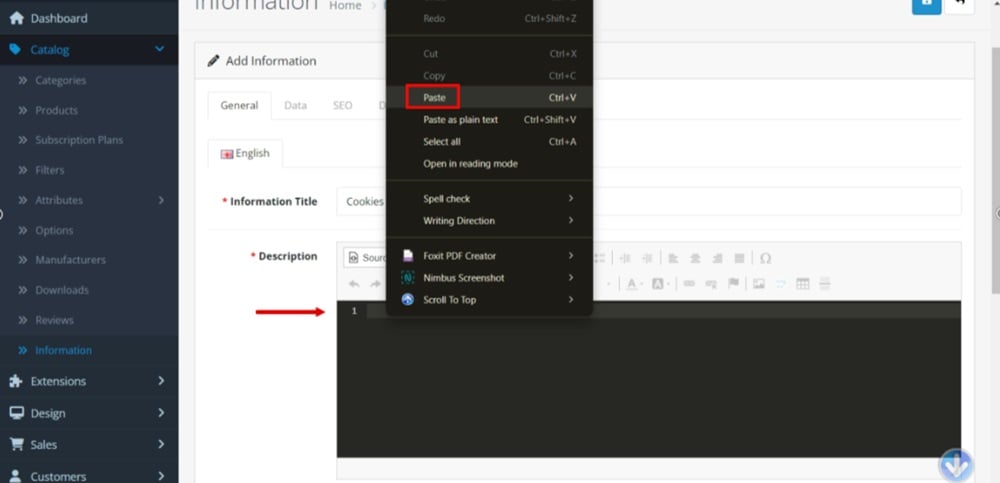Open Nimbus Screenshot submenu
The image size is (1000, 483).
click(490, 278)
